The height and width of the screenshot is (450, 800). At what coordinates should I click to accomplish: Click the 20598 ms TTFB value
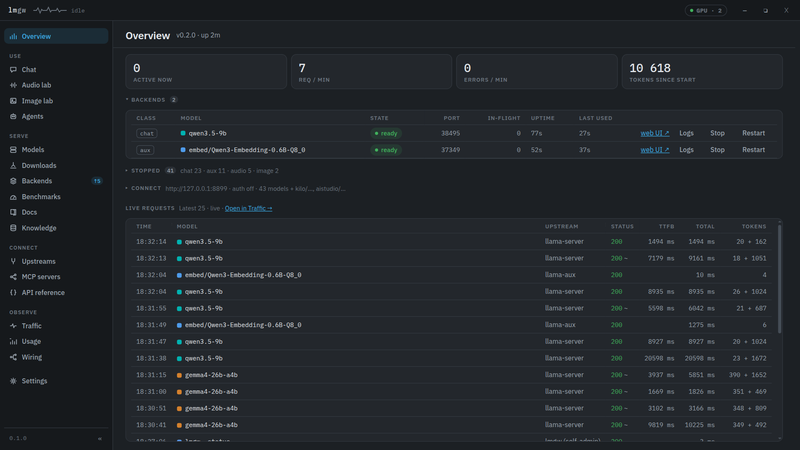(659, 358)
